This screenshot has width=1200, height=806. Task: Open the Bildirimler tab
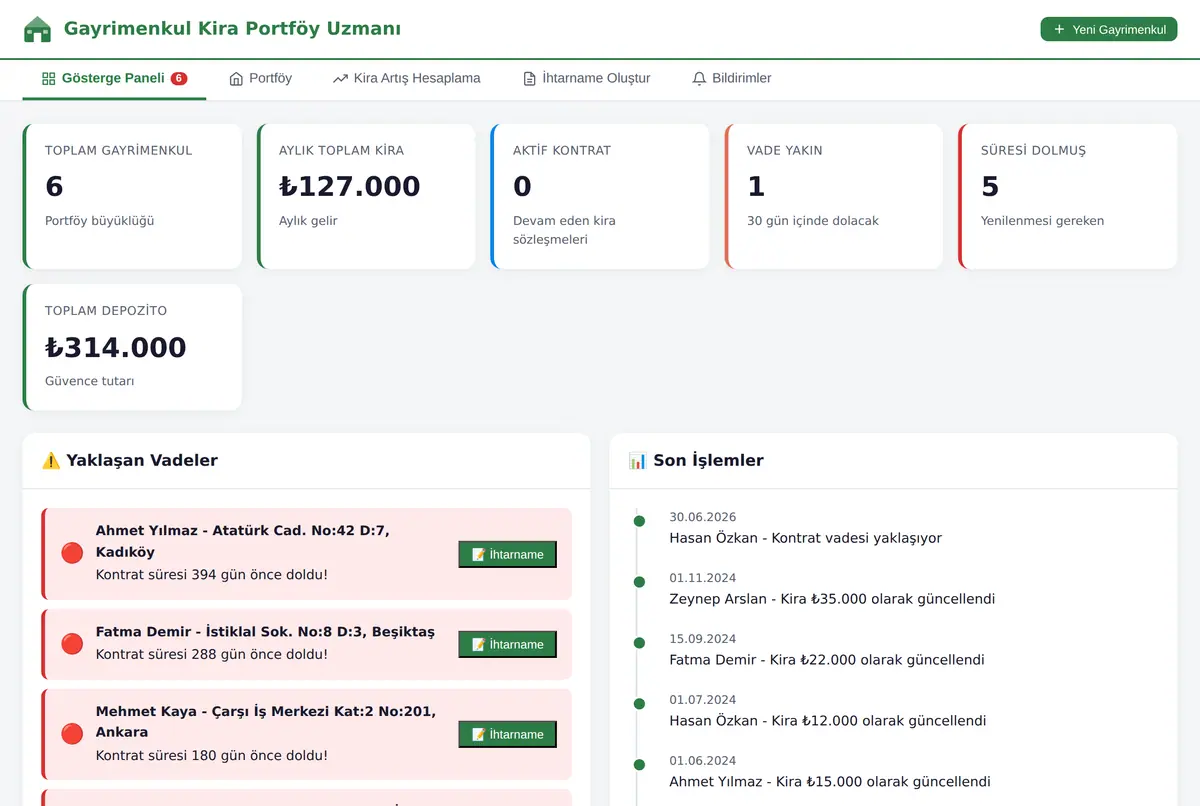click(x=732, y=78)
